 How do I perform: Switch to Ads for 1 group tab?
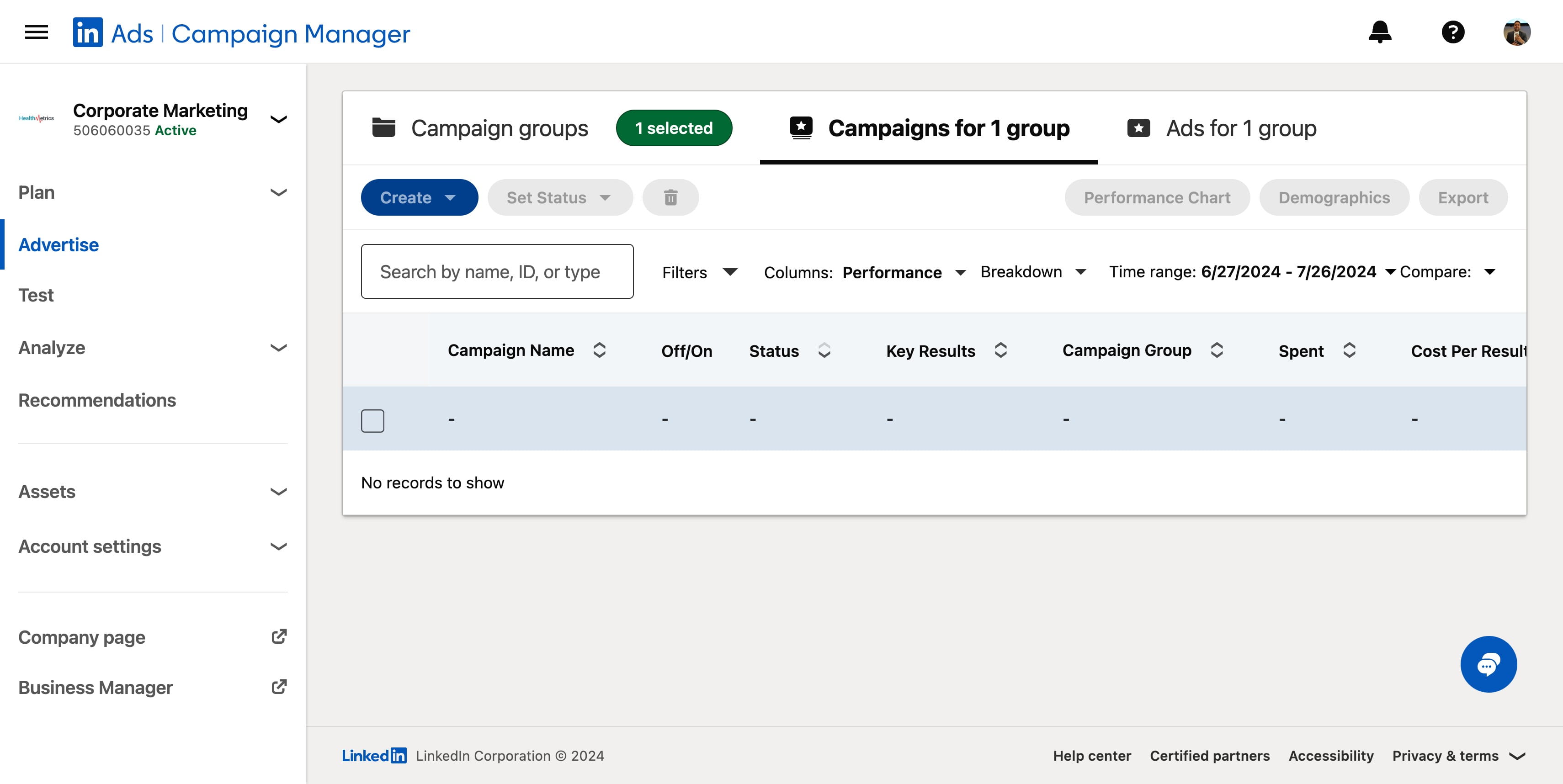click(x=1222, y=128)
